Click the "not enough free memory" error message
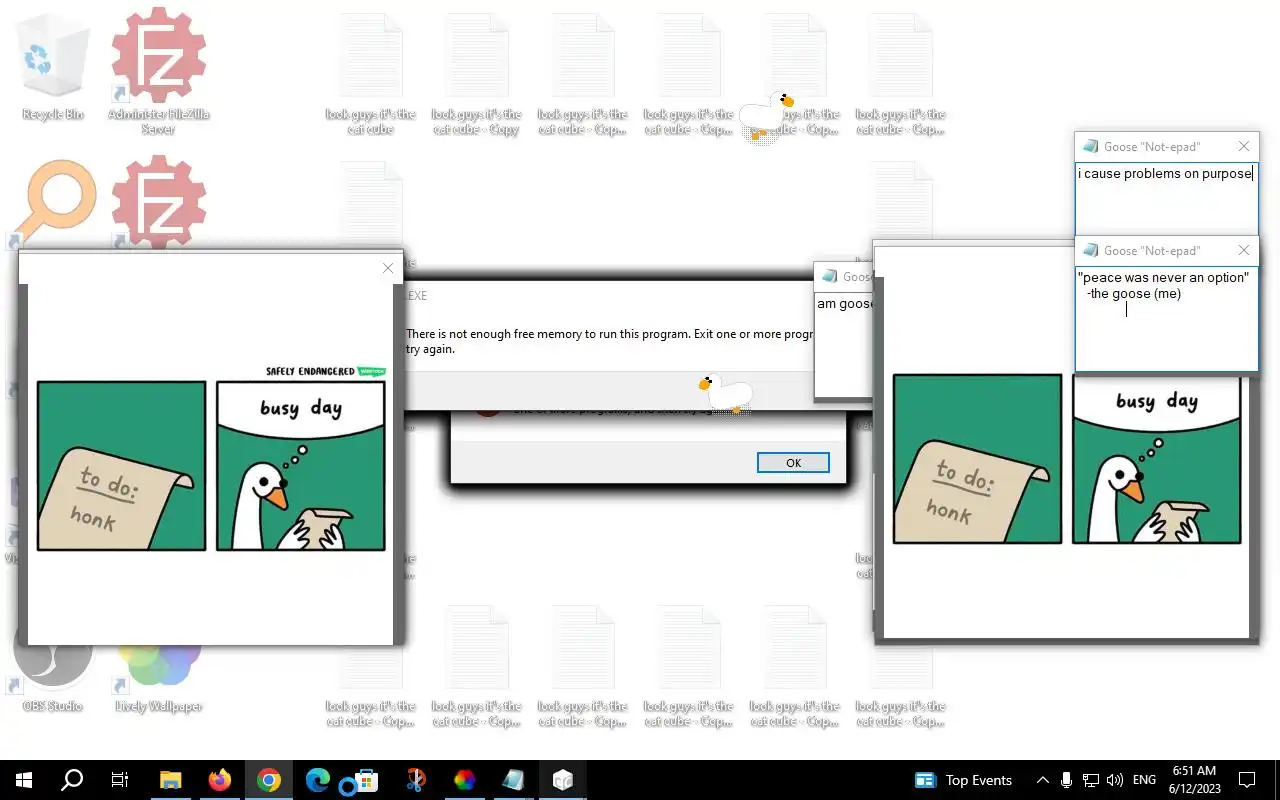The image size is (1280, 800). (x=609, y=341)
